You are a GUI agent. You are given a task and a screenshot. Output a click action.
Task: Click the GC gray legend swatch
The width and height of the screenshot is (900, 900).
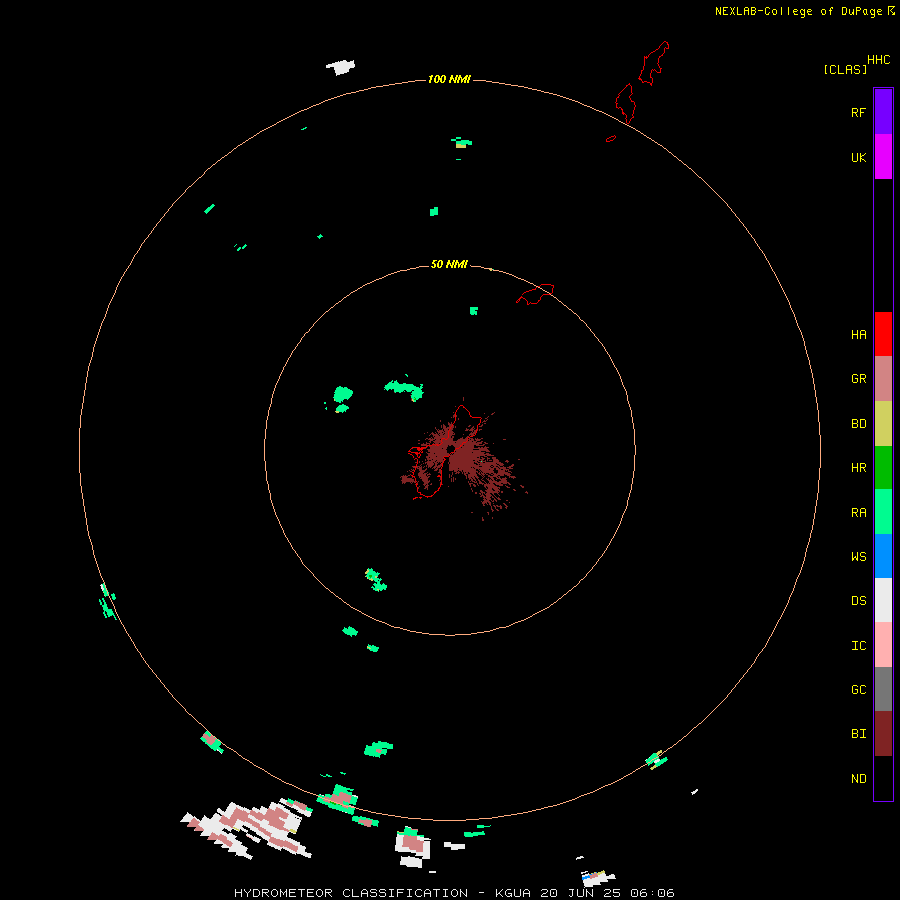coord(883,689)
